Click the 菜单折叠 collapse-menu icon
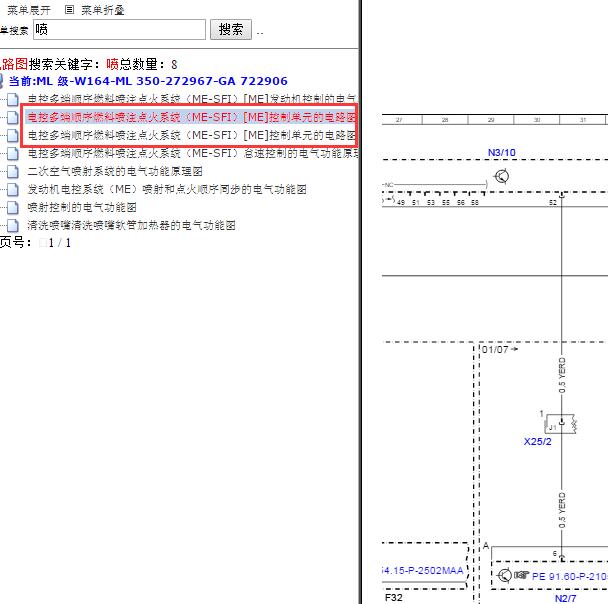 [69, 10]
